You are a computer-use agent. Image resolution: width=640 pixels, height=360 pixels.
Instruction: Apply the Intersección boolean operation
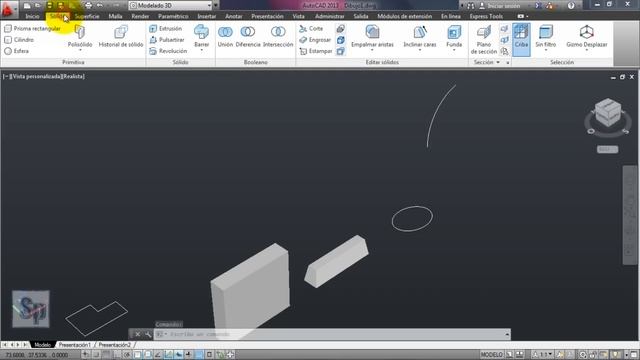(x=278, y=36)
